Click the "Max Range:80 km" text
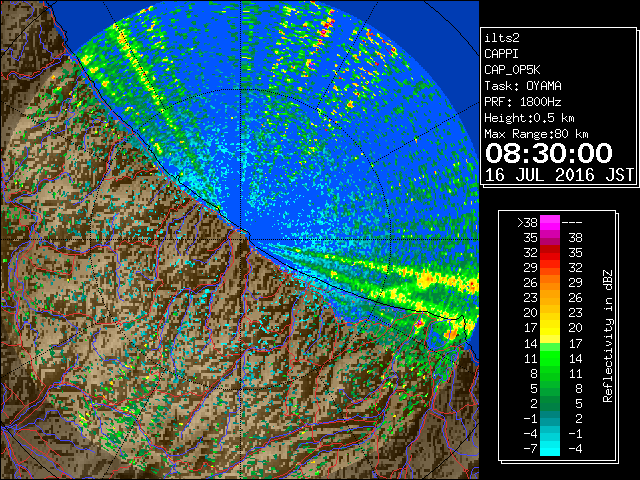Viewport: 640px width, 480px height. (536, 134)
